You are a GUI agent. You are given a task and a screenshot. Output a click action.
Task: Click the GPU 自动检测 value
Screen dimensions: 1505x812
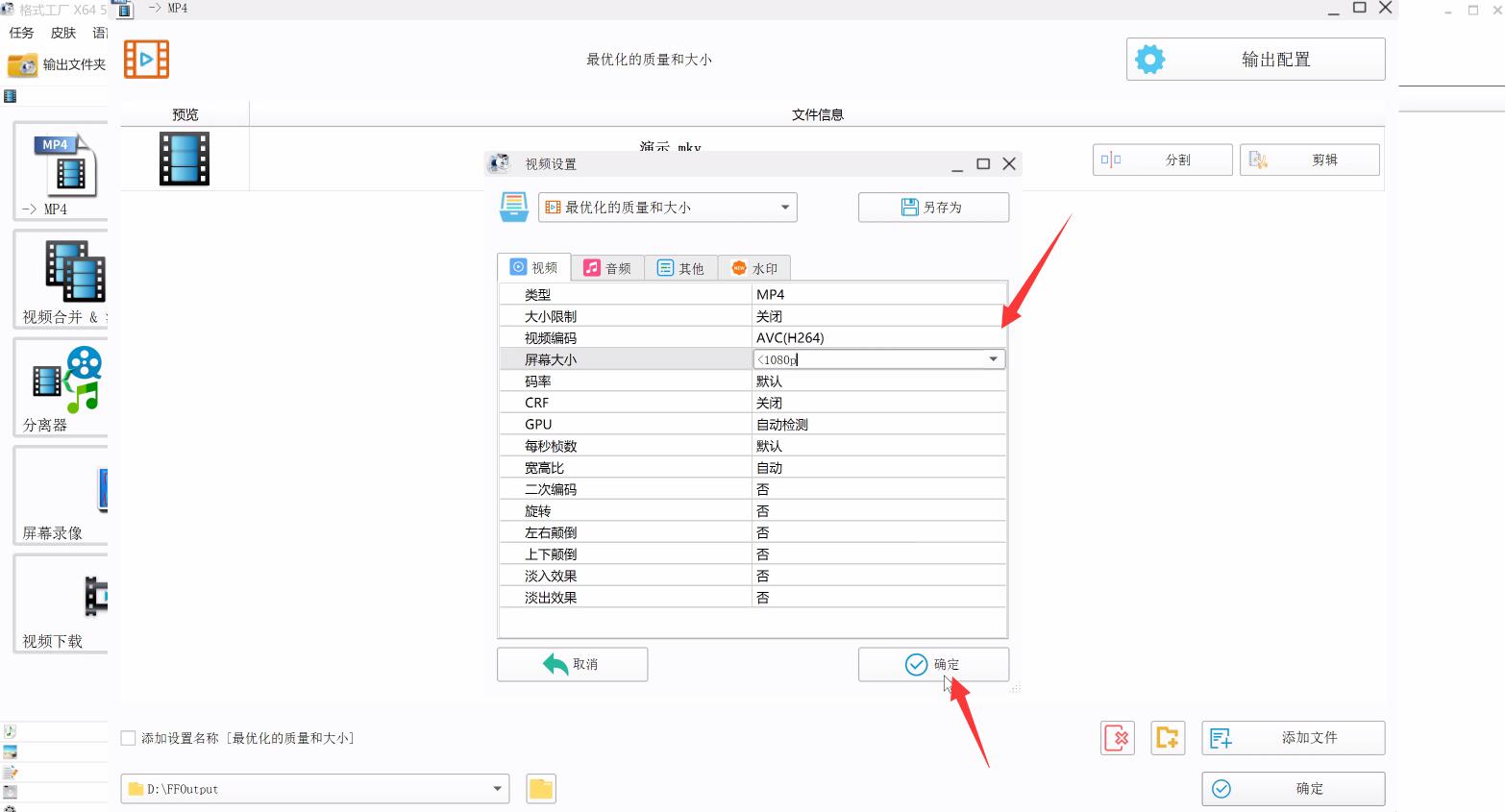[878, 424]
